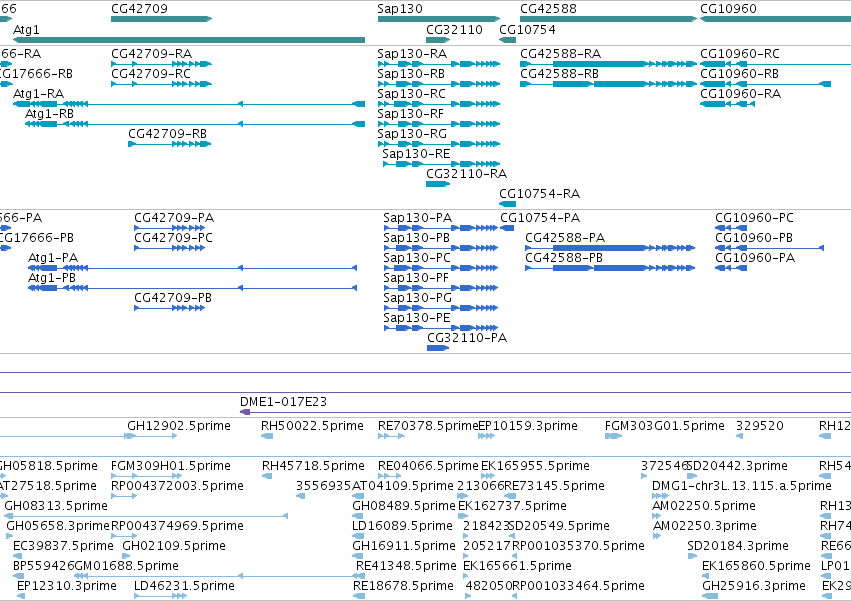This screenshot has height=601, width=851.
Task: Select EST RH45718.5prime
Action: [267, 476]
